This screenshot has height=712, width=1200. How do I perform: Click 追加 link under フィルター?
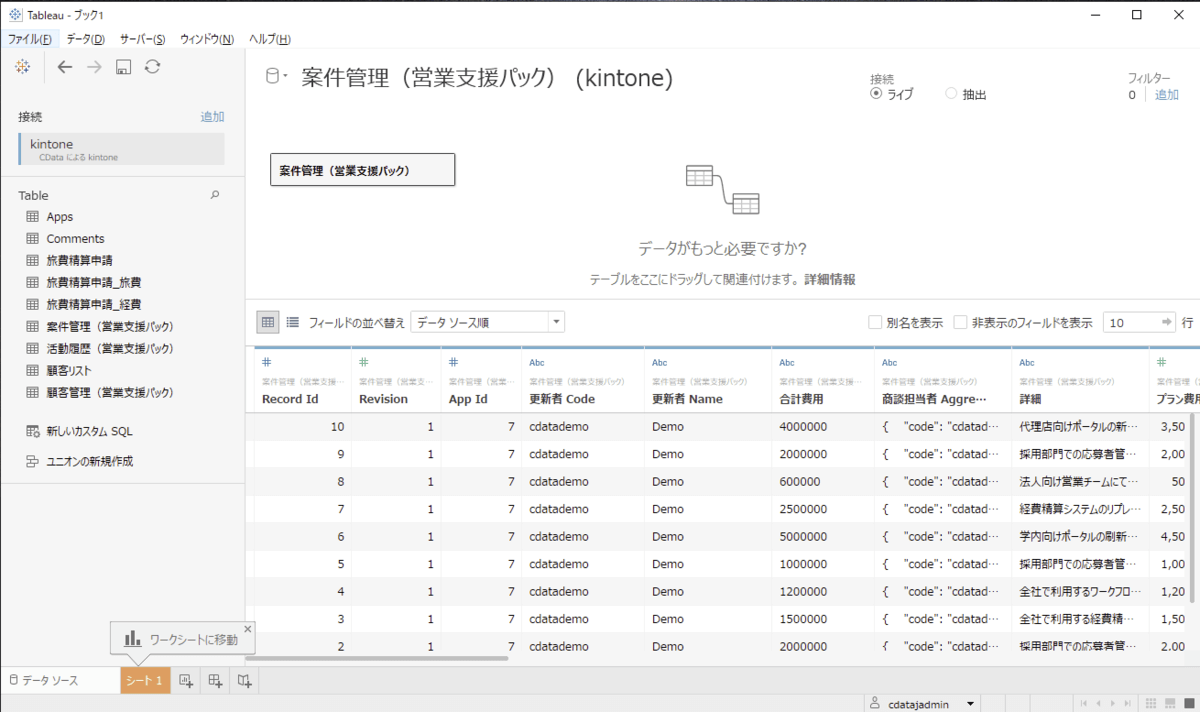1167,95
